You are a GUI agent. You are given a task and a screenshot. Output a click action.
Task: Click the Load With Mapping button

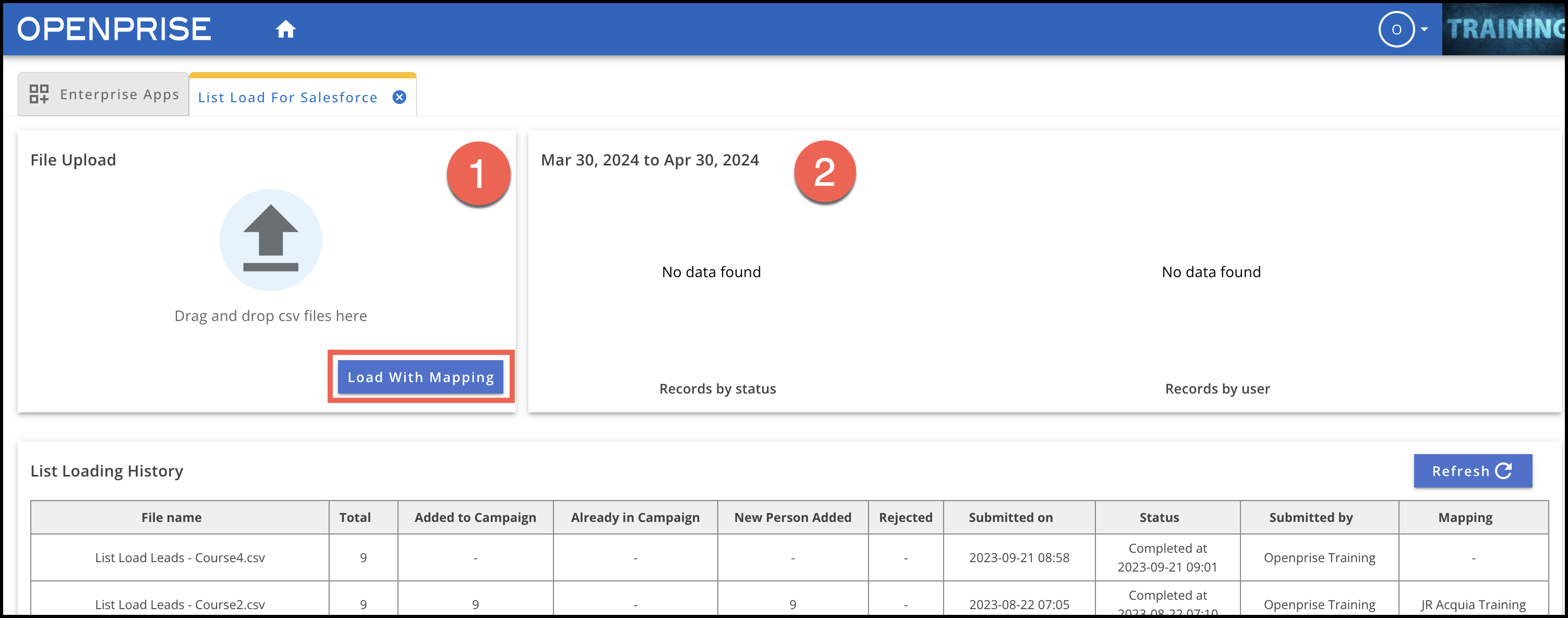pyautogui.click(x=420, y=377)
